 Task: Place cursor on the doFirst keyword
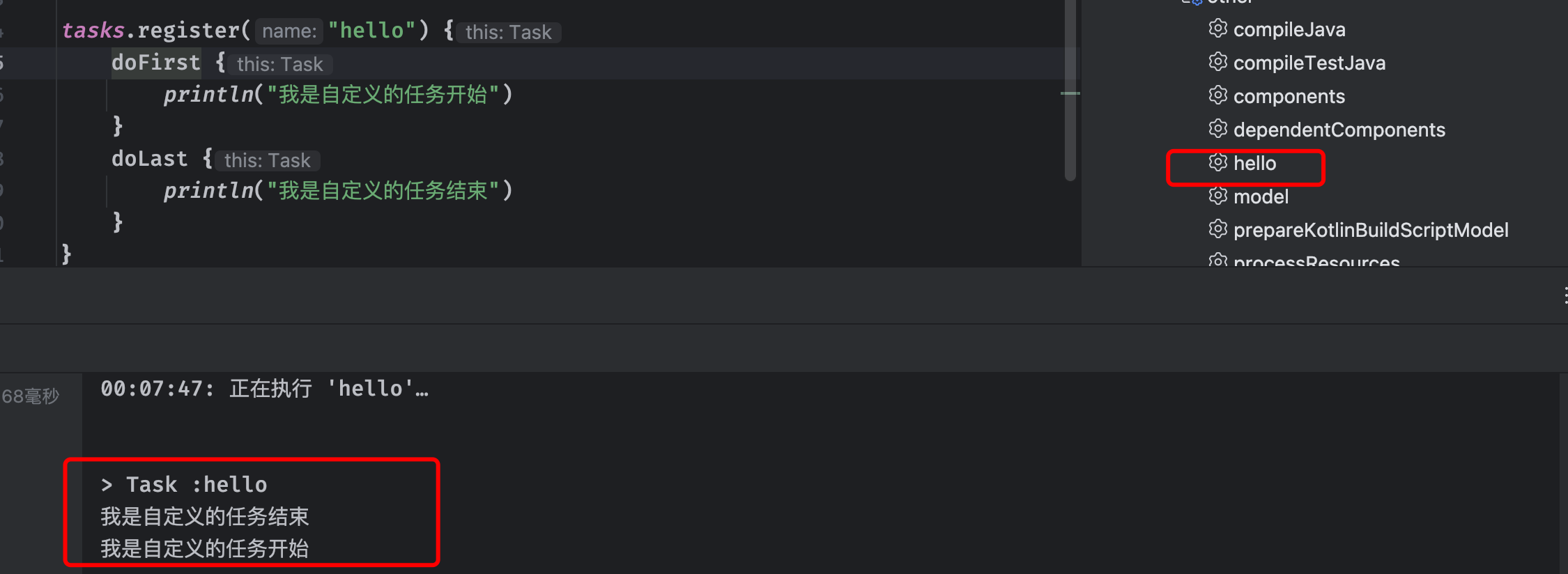(155, 63)
